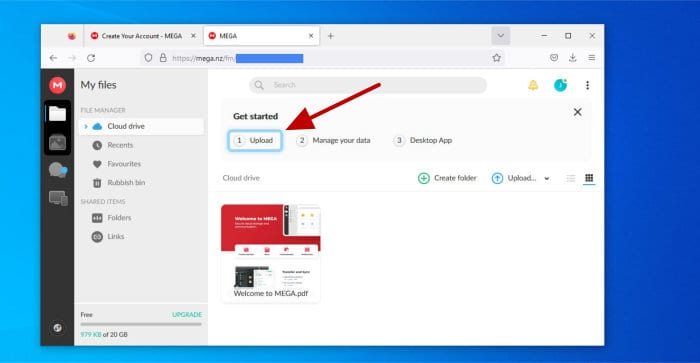Screen dimensions: 700x363
Task: Click the tracking protection shield icon
Action: click(148, 58)
